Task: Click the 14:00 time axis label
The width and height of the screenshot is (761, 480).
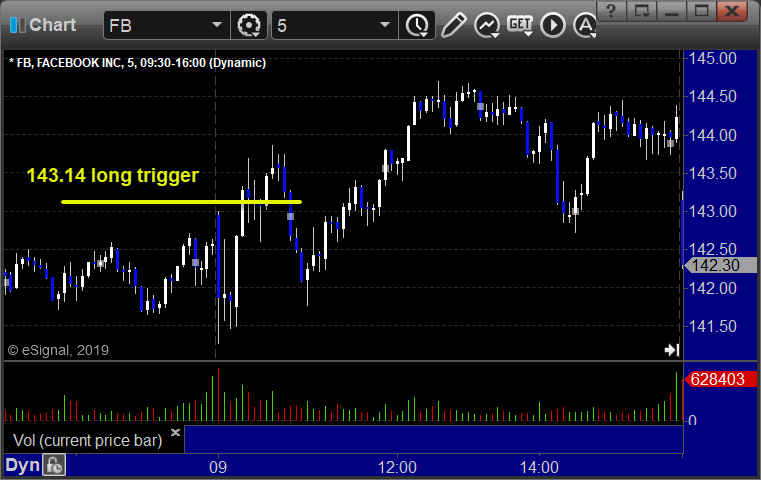Action: pos(539,467)
